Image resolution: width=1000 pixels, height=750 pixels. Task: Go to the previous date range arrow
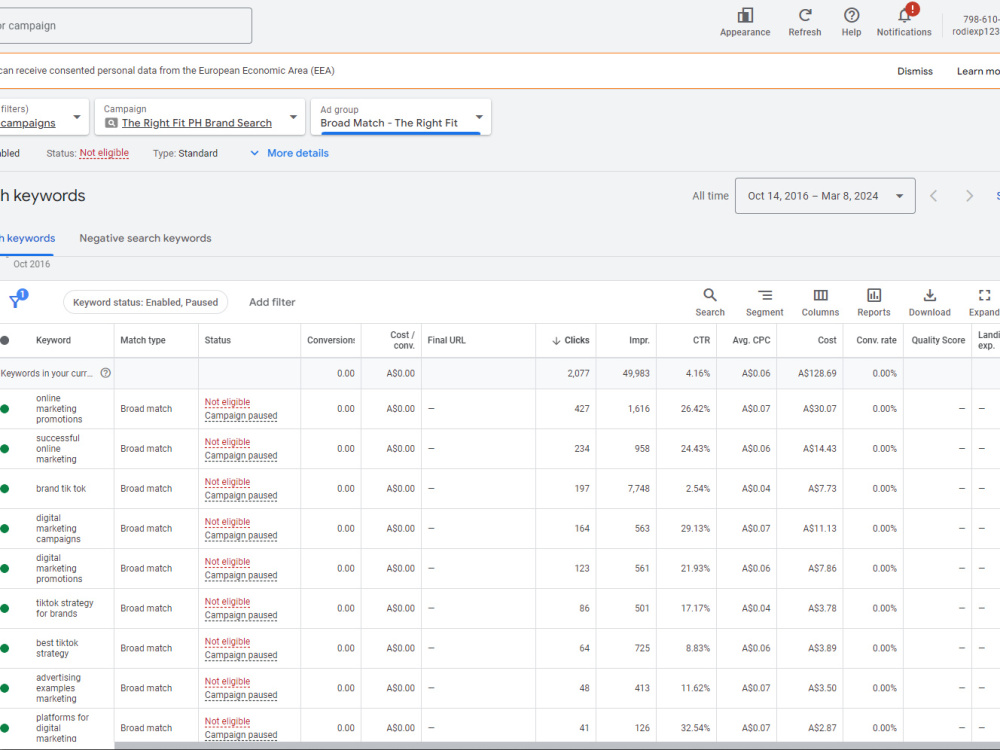934,196
